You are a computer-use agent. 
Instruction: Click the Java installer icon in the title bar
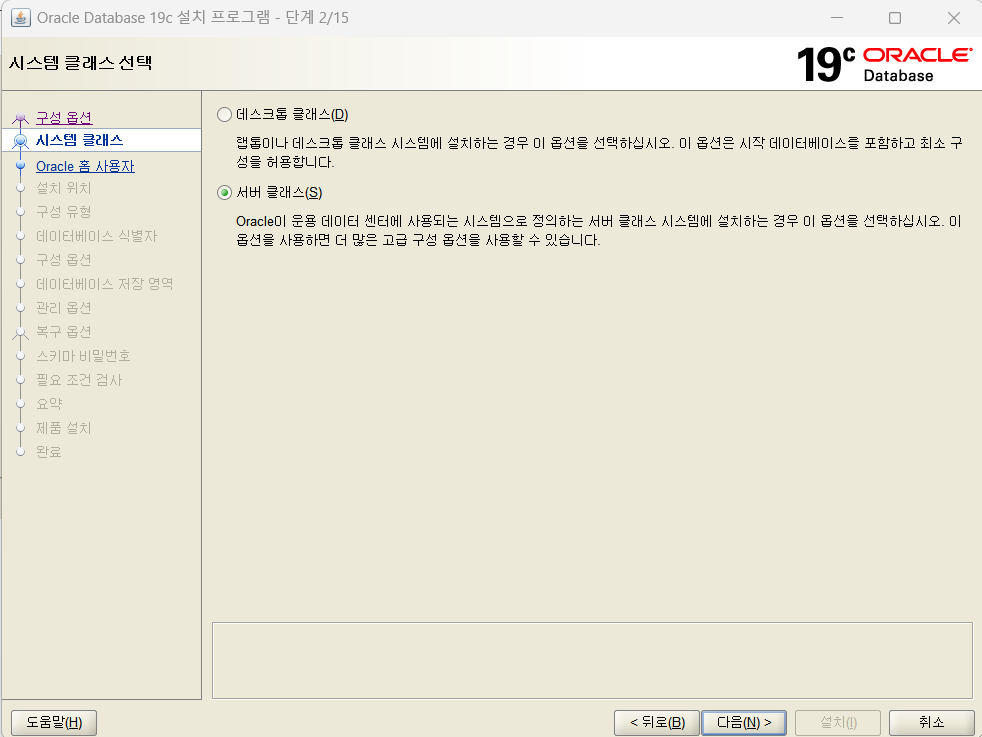tap(21, 18)
